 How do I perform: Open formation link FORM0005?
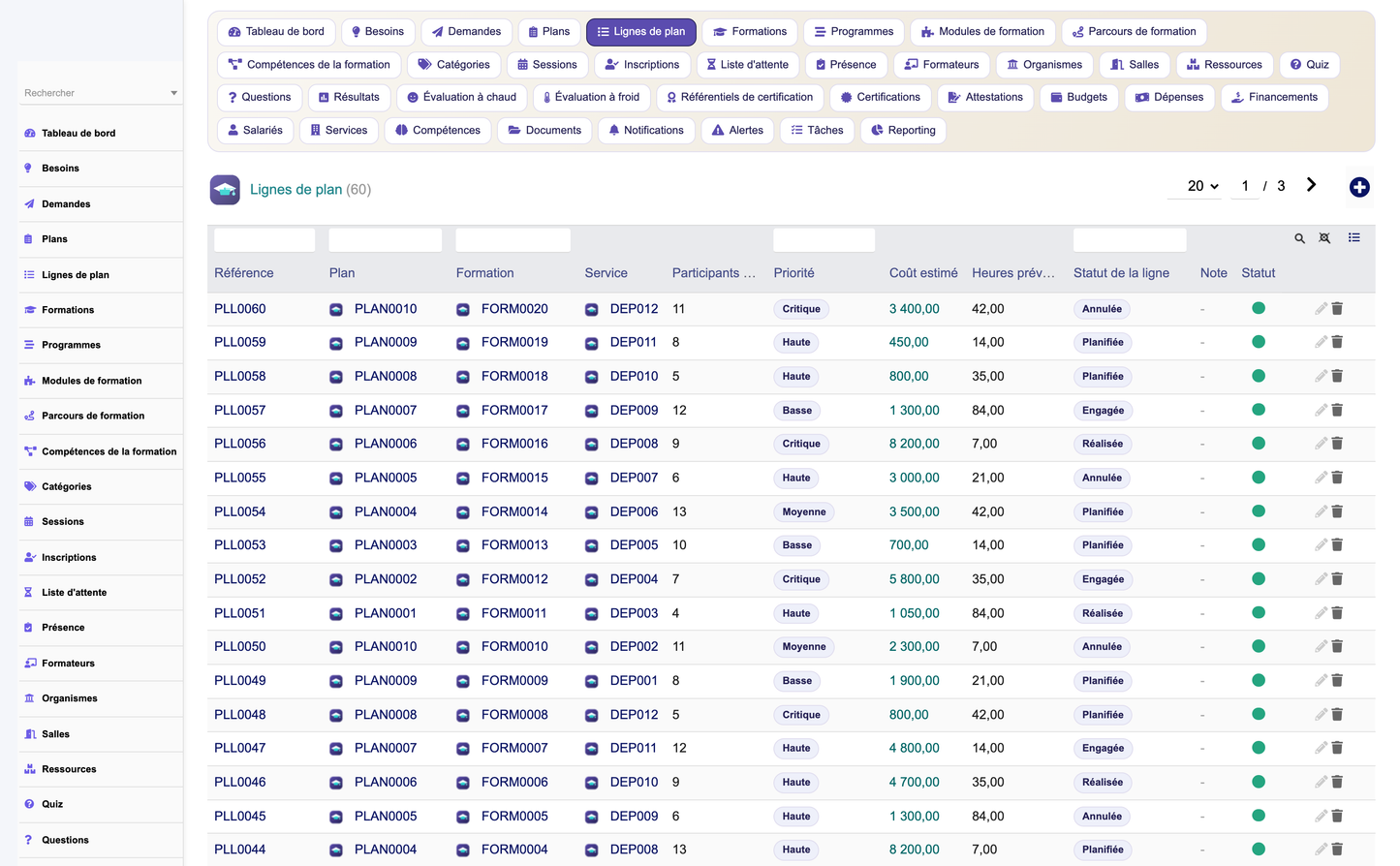514,816
